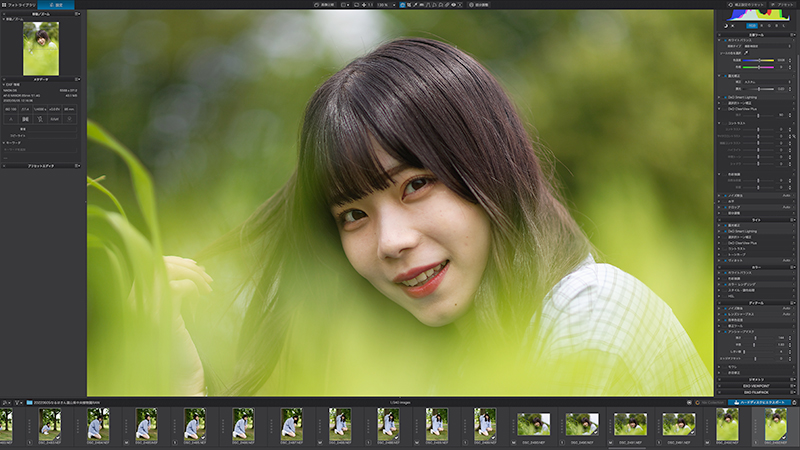The image size is (800, 450).
Task: Click the 画像比較 compare button
Action: 324,5
